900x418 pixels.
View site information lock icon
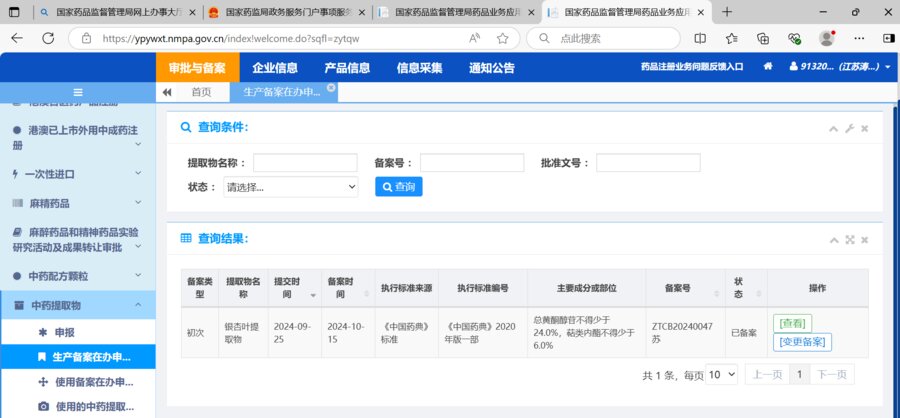(x=87, y=38)
